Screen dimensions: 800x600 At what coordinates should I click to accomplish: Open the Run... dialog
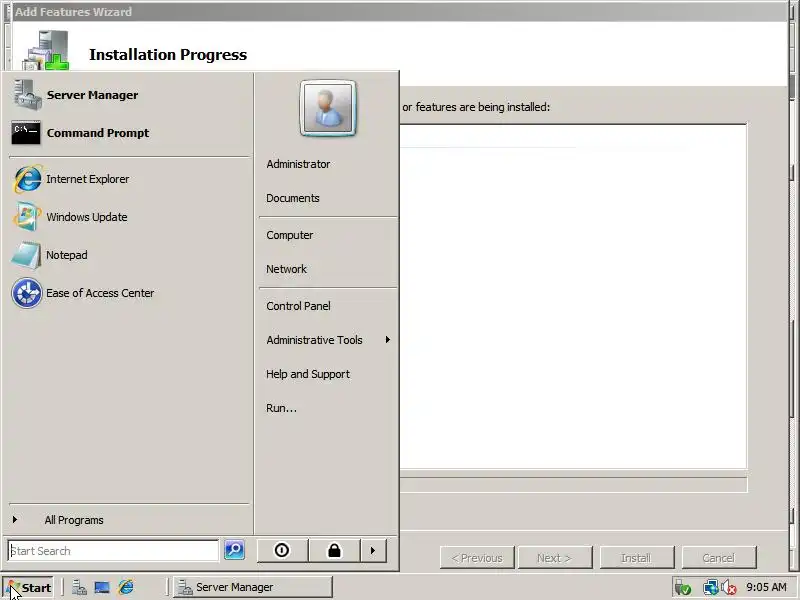click(281, 408)
